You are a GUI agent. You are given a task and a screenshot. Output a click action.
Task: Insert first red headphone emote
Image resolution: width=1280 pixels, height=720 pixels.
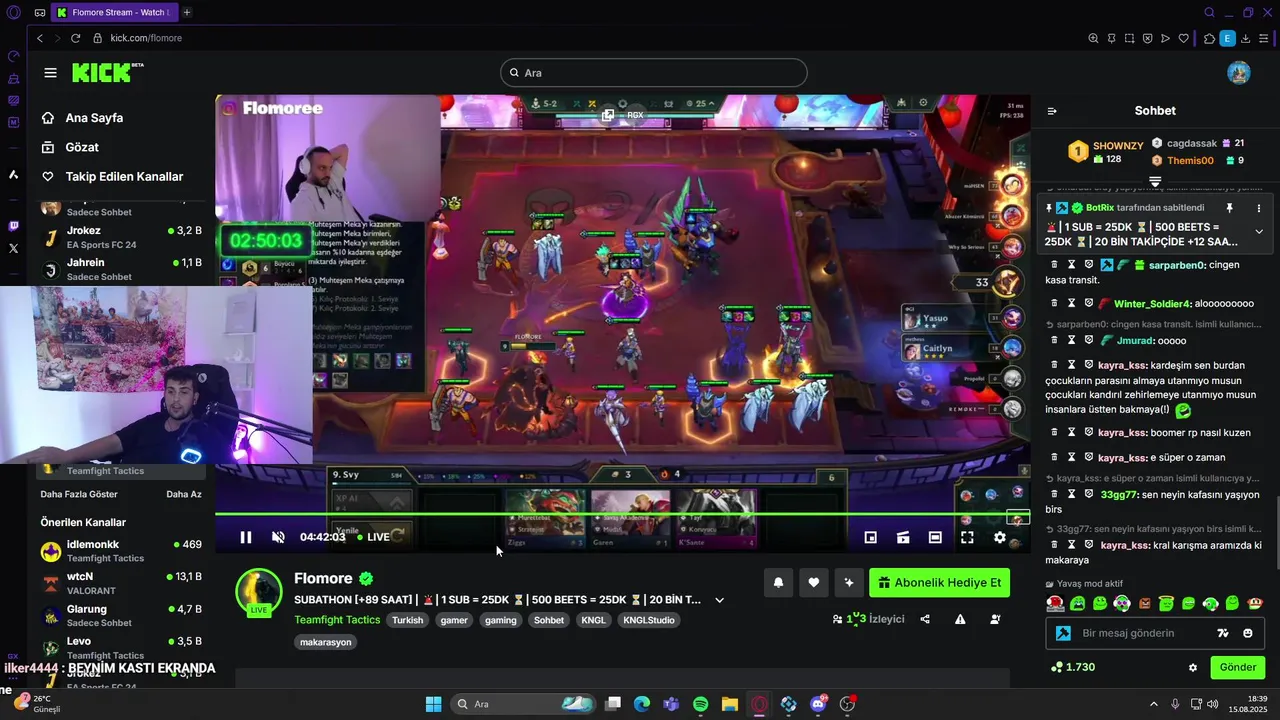[1055, 603]
